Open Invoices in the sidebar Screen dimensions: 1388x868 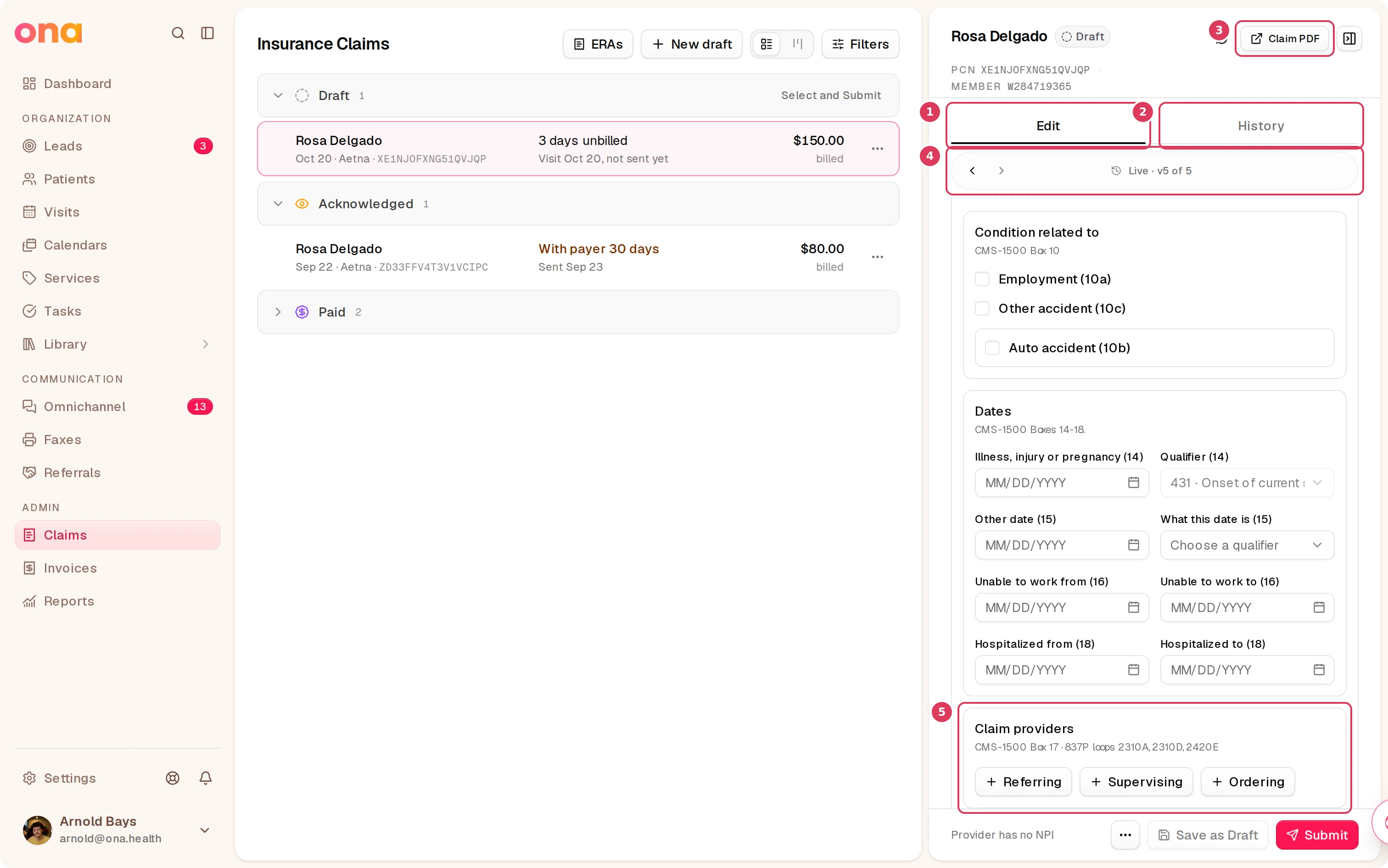[117, 568]
